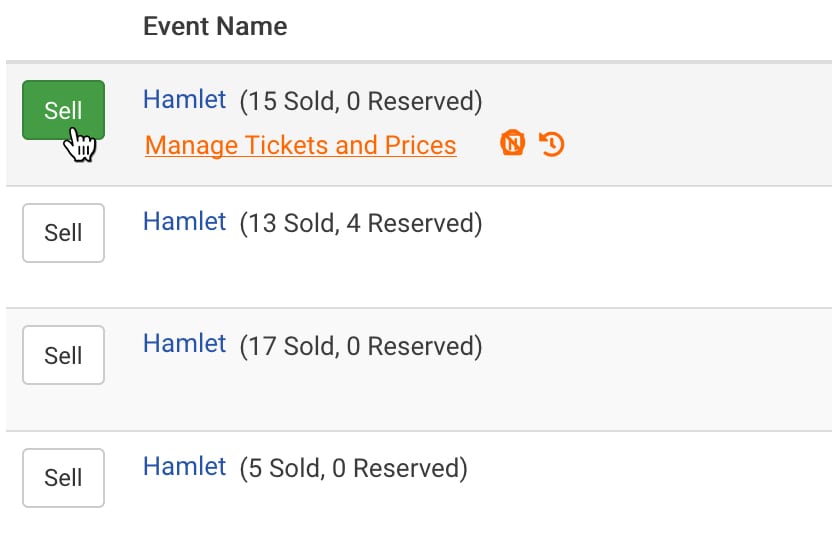
Task: Open Hamlet event with 15 Sold
Action: [x=185, y=100]
